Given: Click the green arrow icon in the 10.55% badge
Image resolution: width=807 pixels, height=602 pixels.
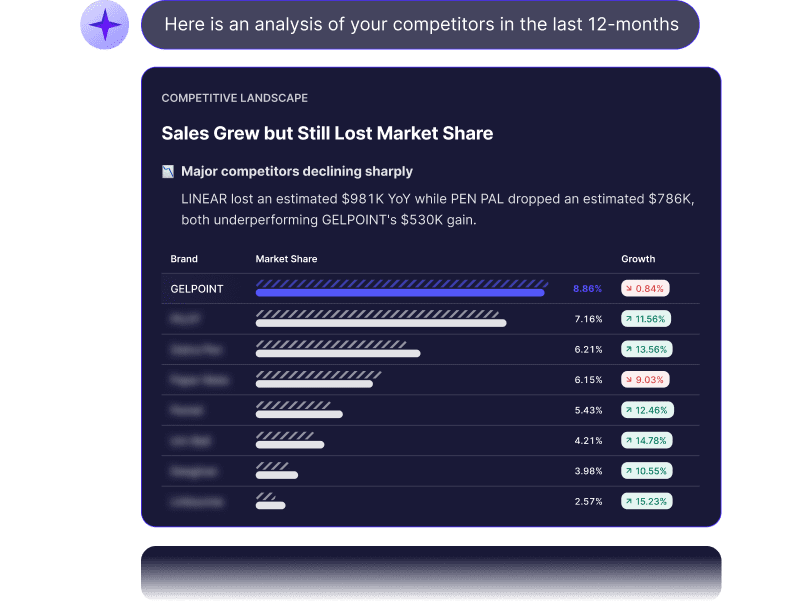Looking at the screenshot, I should (632, 470).
